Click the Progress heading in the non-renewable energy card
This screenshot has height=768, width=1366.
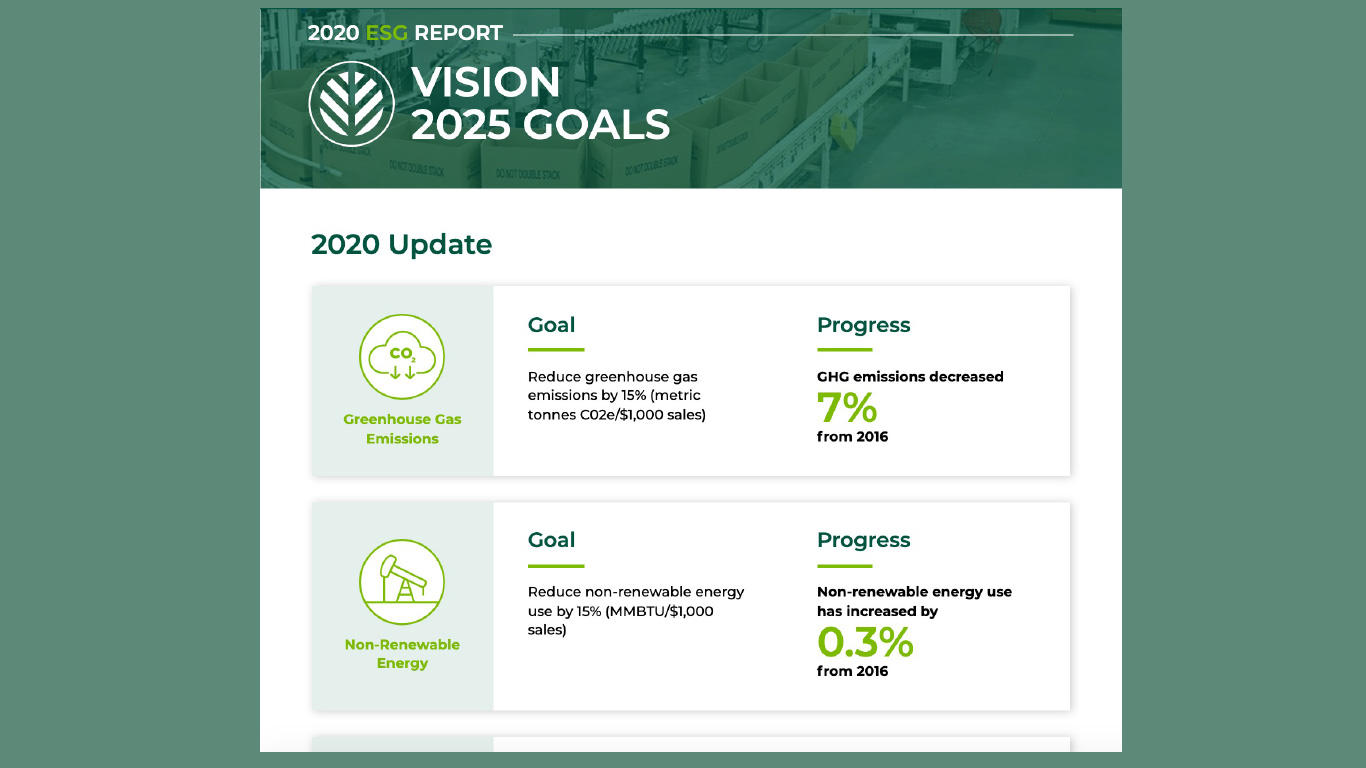863,540
